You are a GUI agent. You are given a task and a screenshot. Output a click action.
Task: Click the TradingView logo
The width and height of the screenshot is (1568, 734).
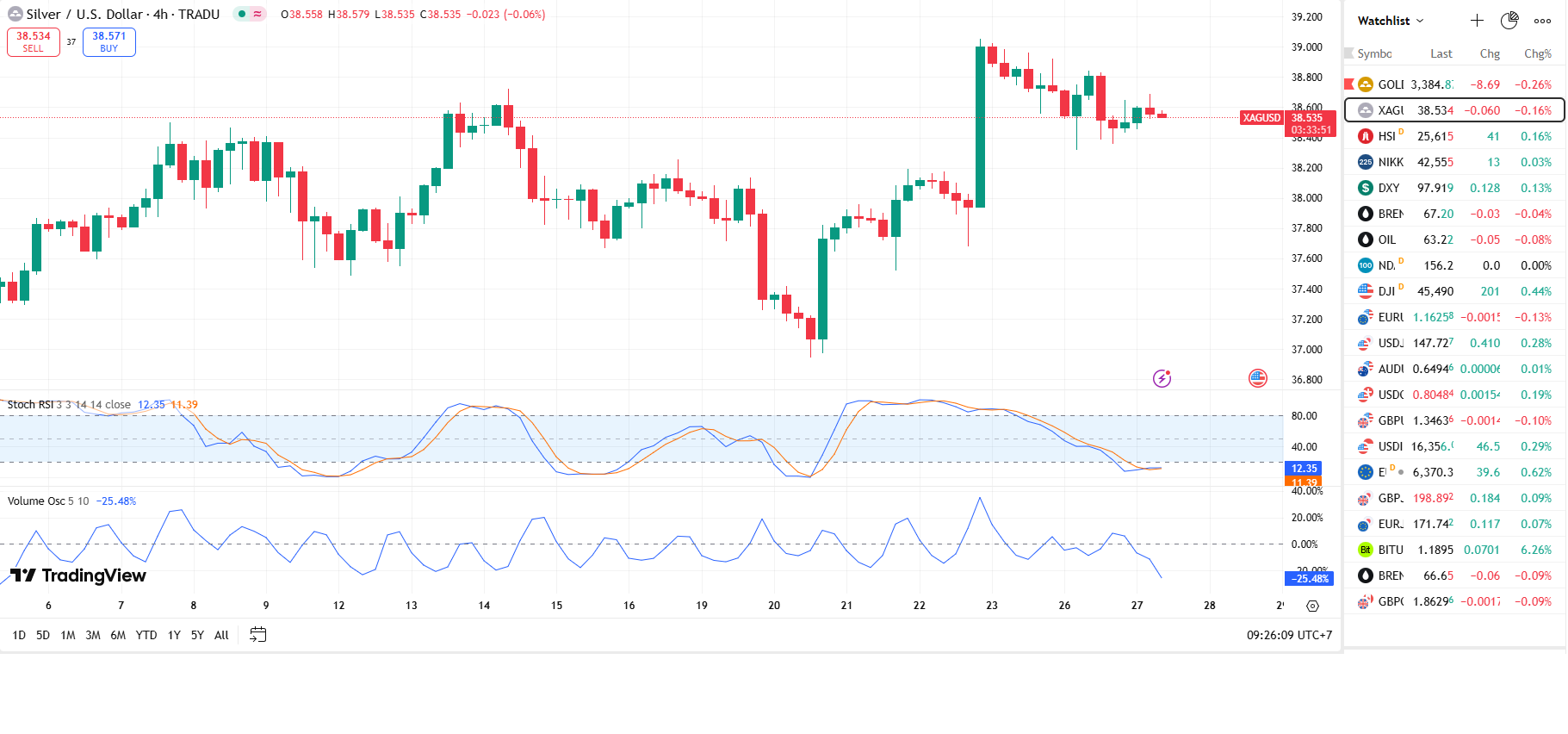click(x=77, y=575)
